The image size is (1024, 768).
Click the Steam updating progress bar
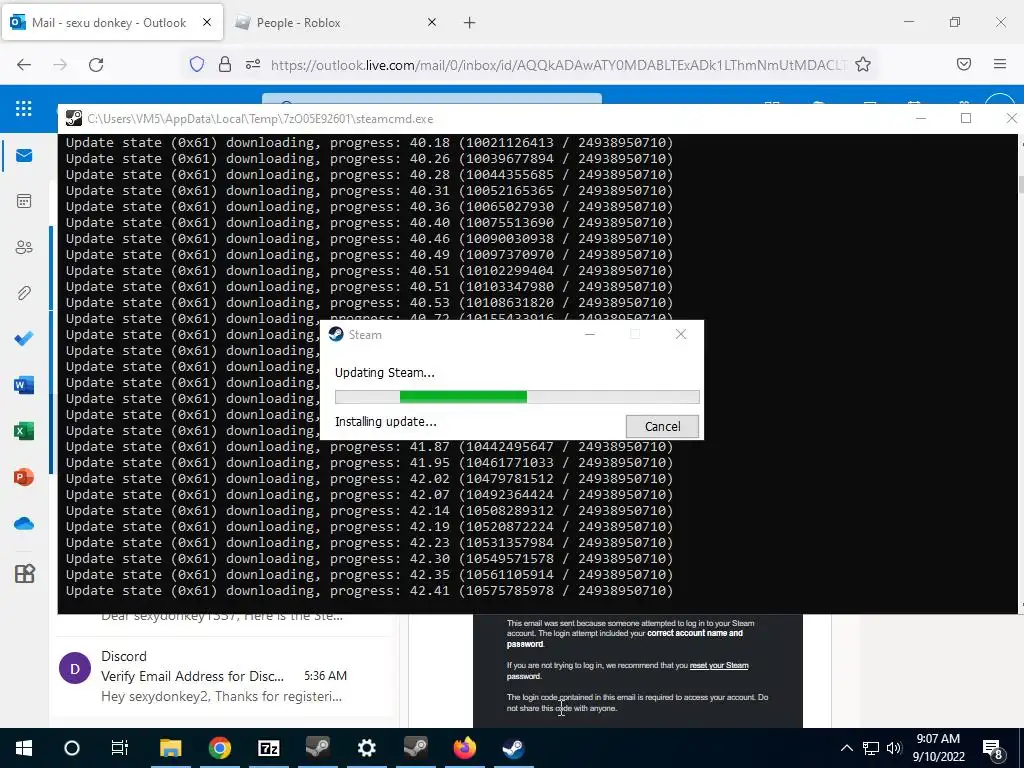(x=517, y=396)
